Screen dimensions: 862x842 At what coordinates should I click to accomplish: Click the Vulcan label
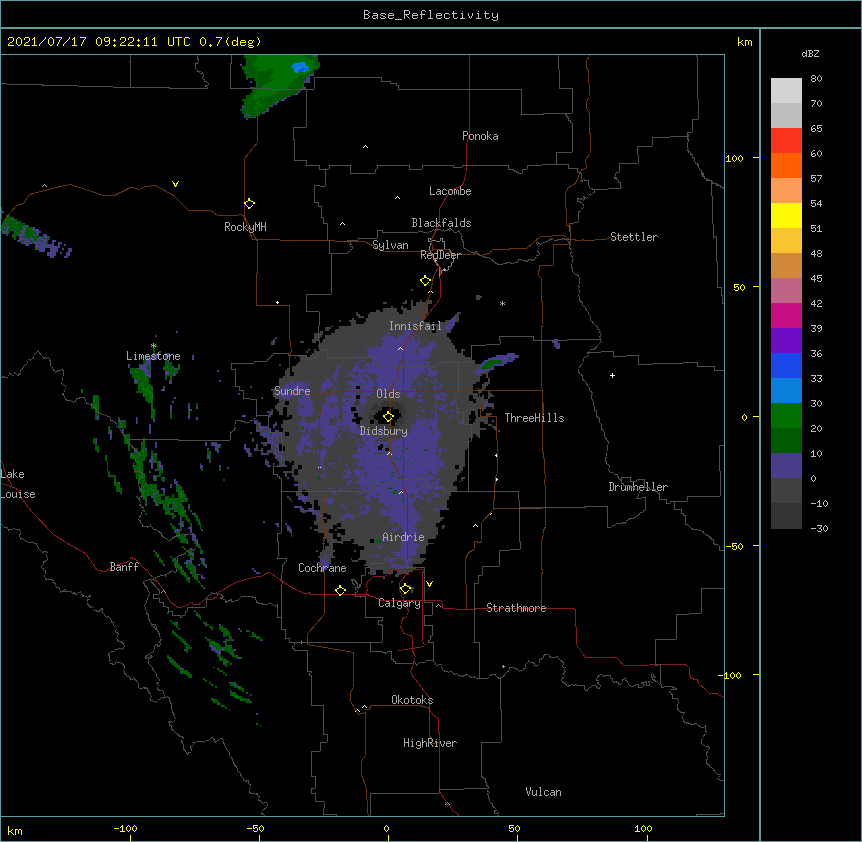click(x=543, y=792)
